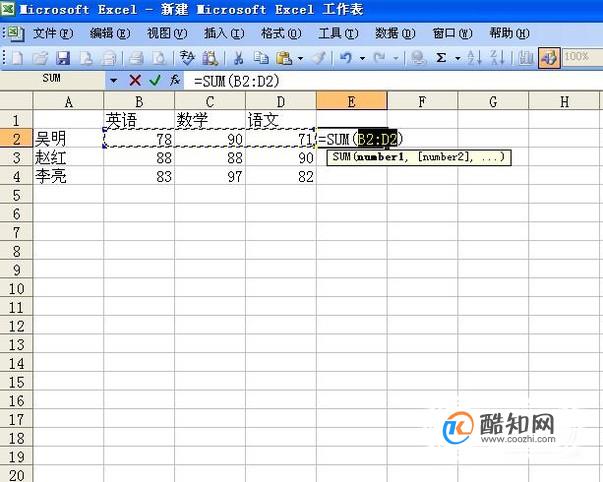Click column C header
Image resolution: width=603 pixels, height=482 pixels.
click(210, 102)
